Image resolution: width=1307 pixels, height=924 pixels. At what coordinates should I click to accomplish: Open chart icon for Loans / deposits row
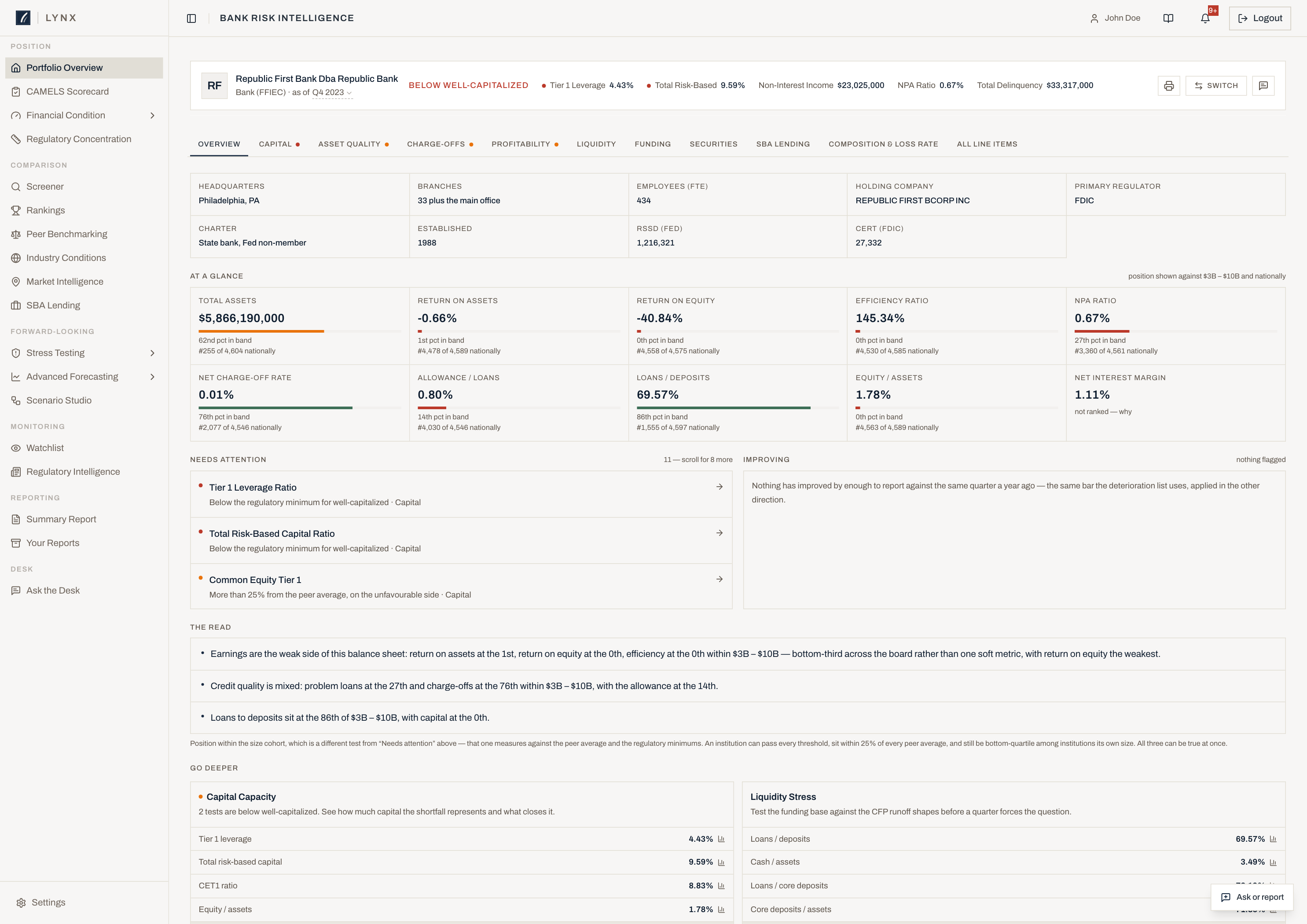[1273, 839]
